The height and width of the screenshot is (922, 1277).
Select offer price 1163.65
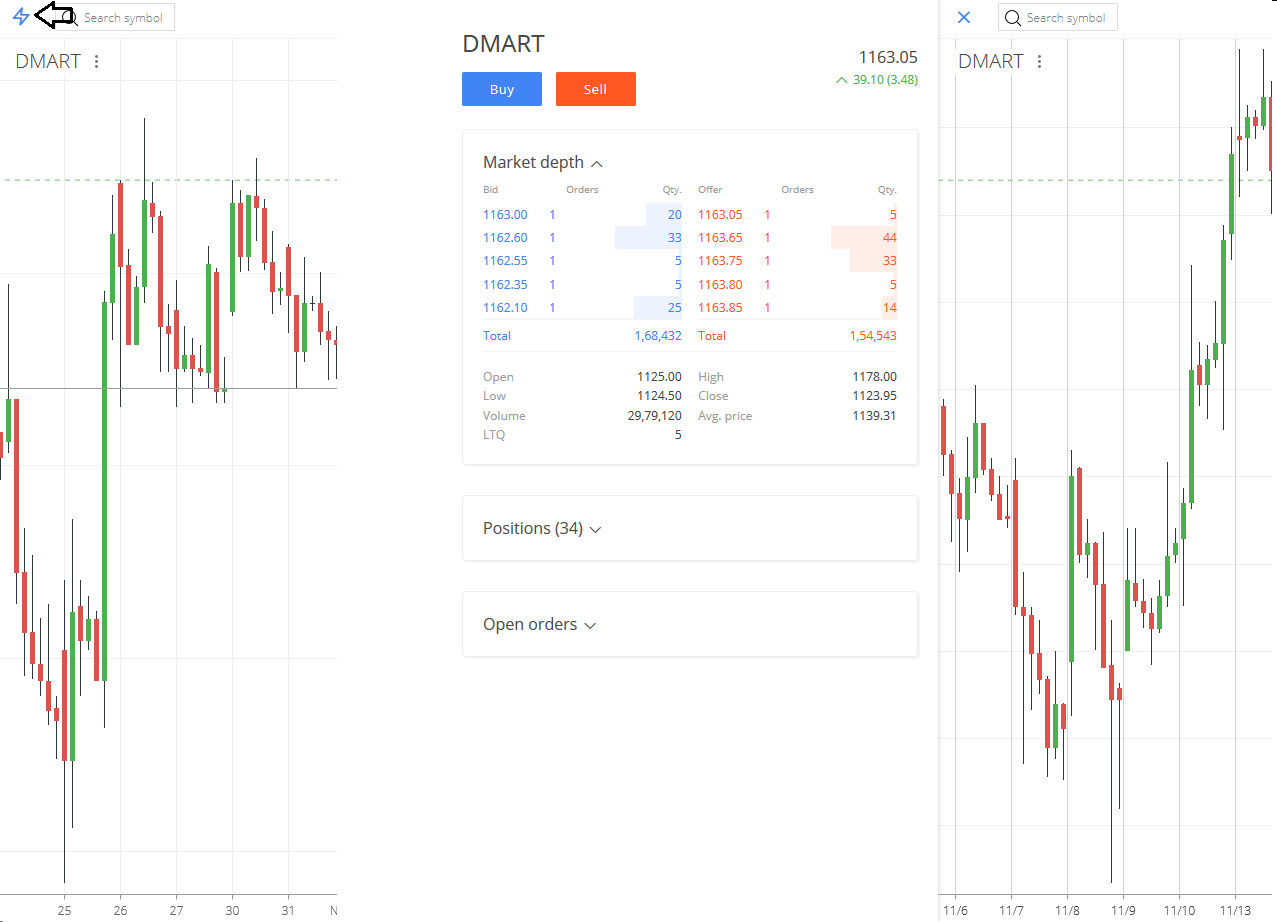click(x=720, y=238)
